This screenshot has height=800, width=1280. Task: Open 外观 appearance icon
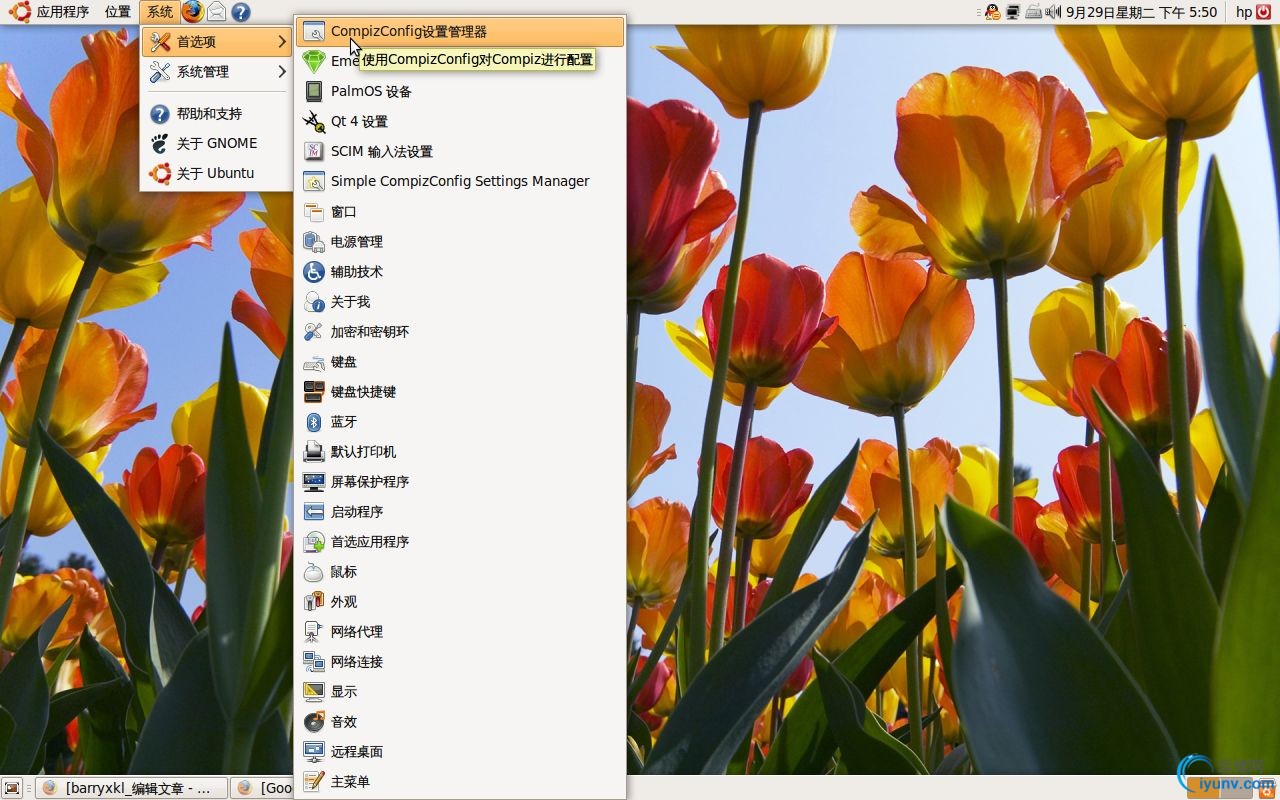[314, 602]
